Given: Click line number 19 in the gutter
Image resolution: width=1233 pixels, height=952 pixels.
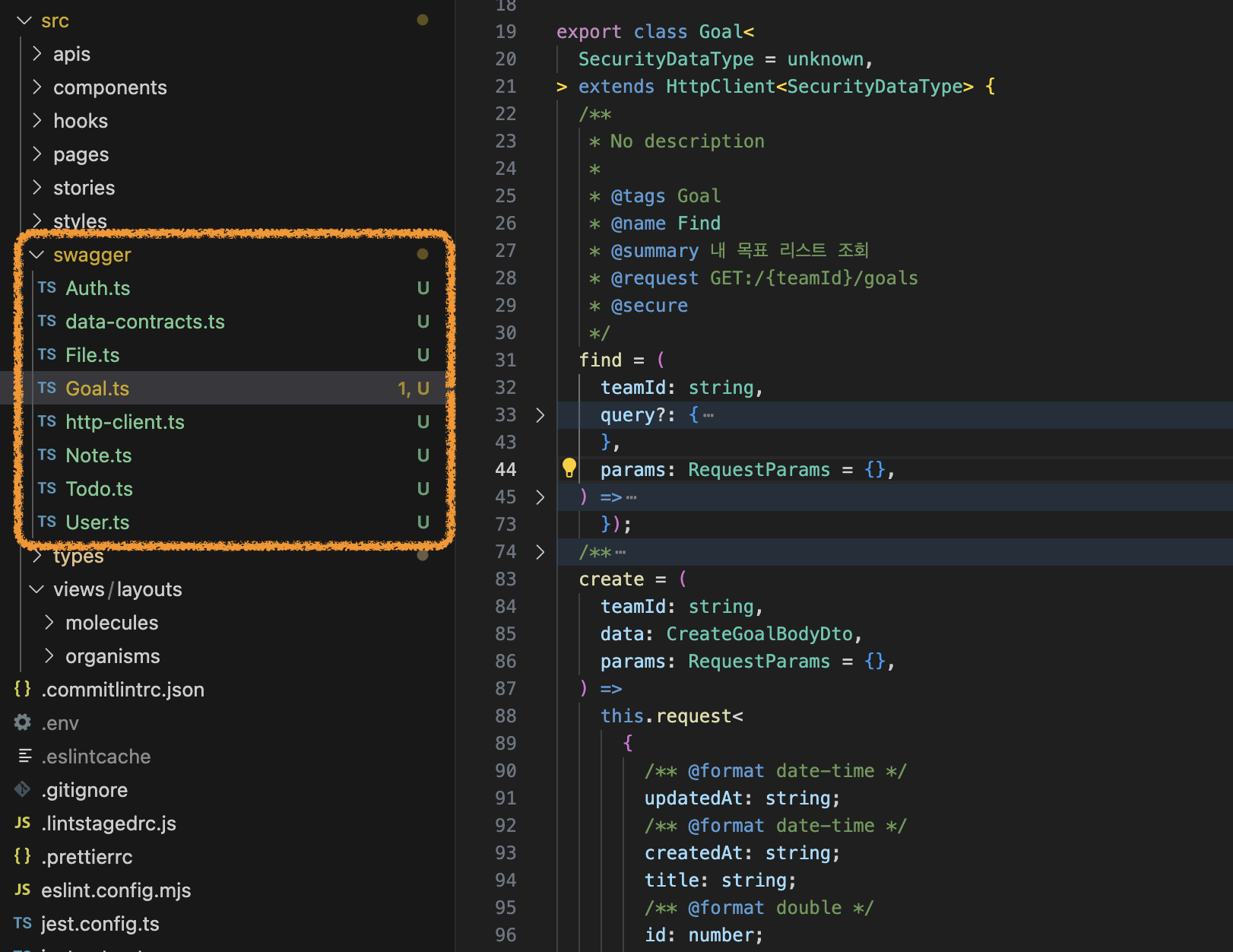Looking at the screenshot, I should coord(506,31).
